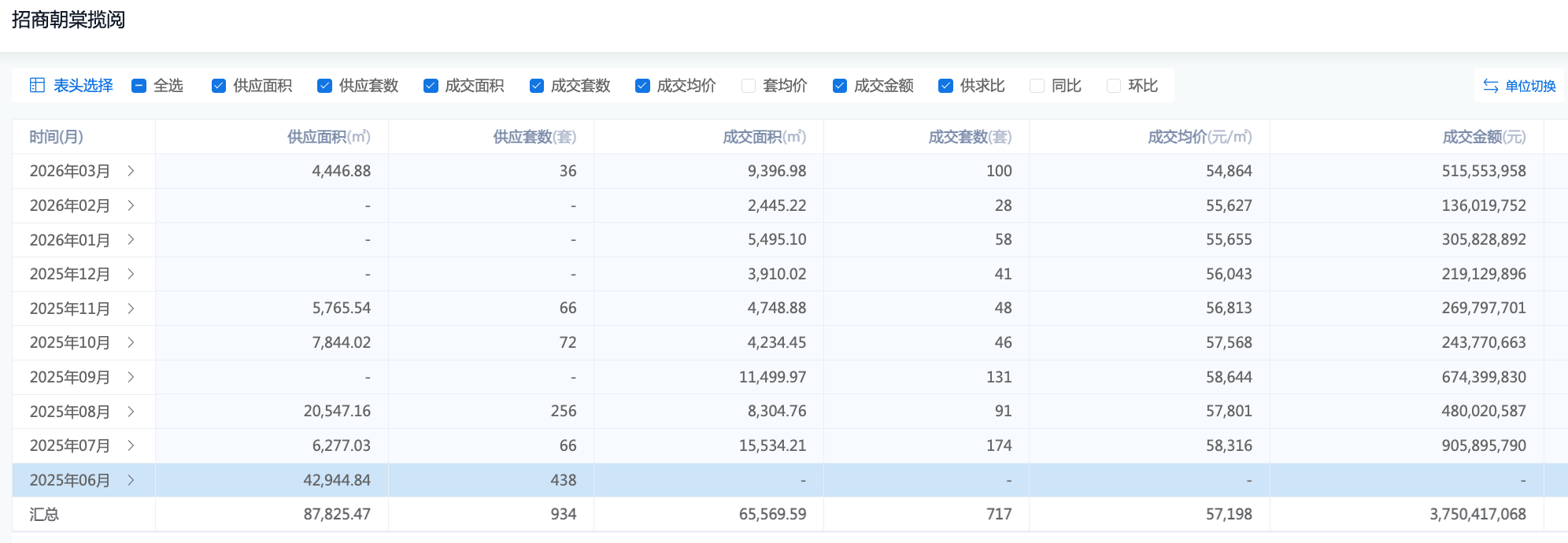Expand the 2025年12月 row arrow
Viewport: 1568px width, 543px height.
(131, 274)
